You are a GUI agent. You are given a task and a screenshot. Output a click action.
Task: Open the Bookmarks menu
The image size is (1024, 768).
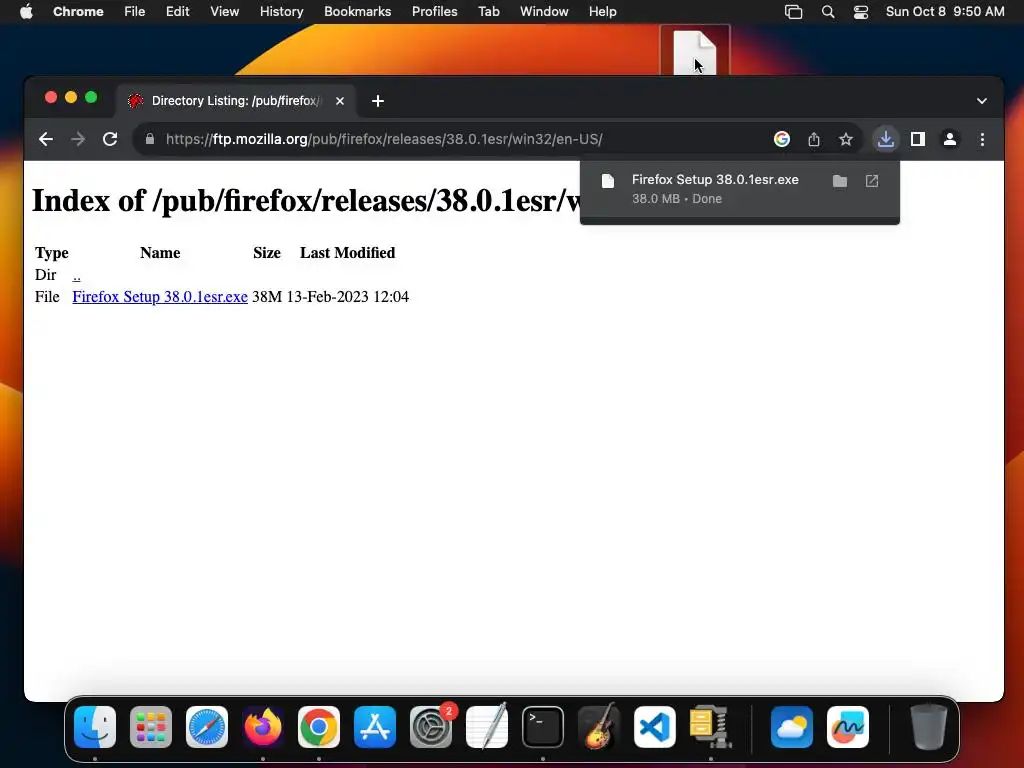[357, 12]
